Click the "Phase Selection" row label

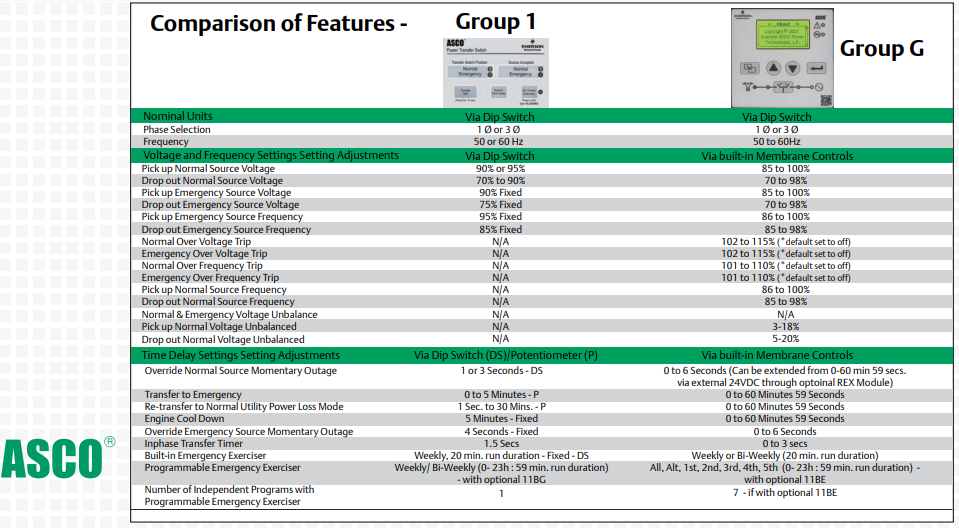tap(177, 130)
